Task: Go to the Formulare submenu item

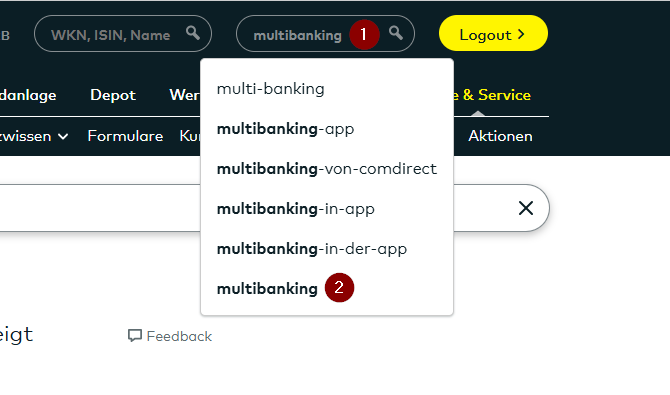Action: point(125,136)
